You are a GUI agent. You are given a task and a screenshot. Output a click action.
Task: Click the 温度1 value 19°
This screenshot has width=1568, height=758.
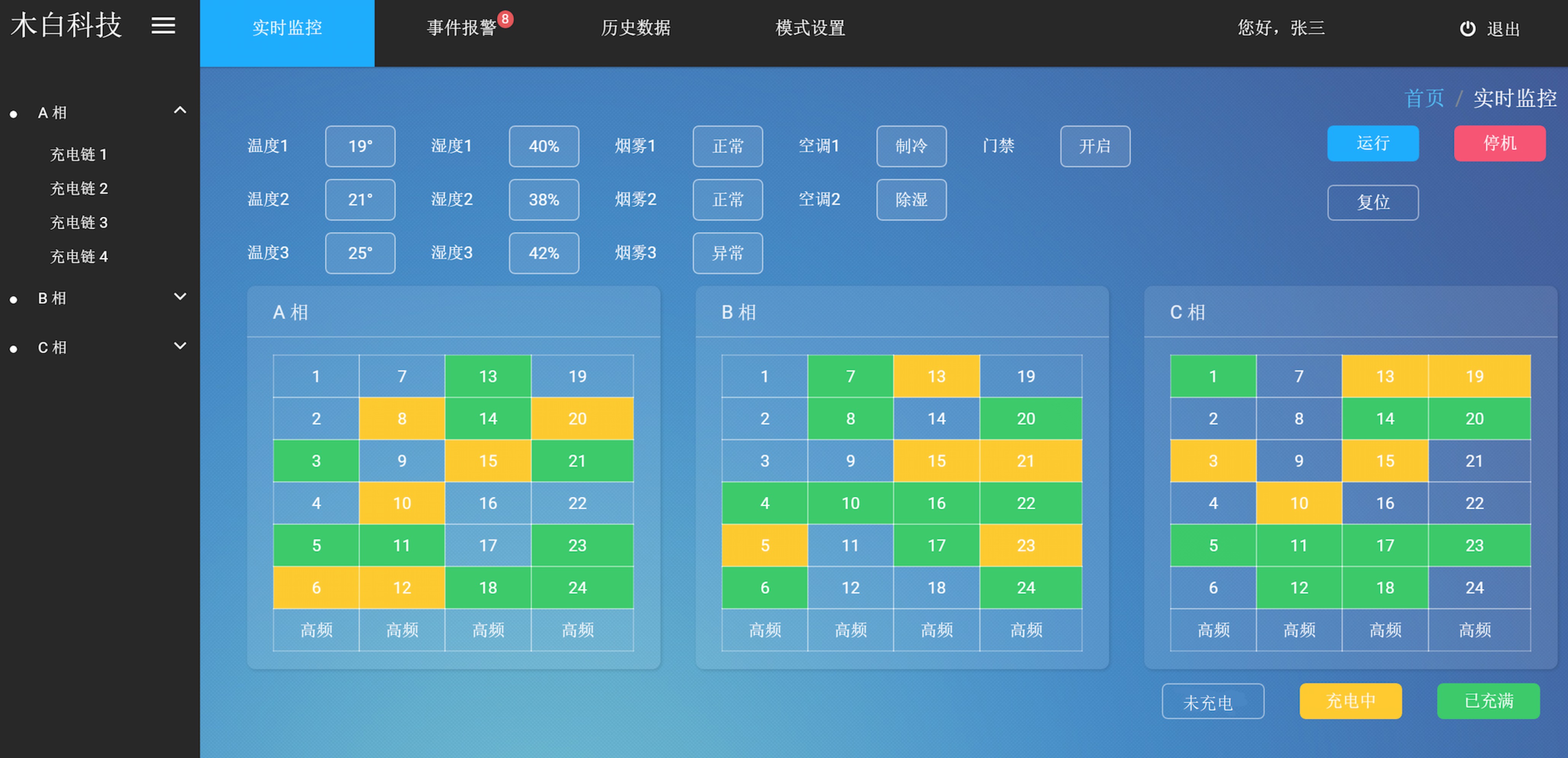coord(360,147)
